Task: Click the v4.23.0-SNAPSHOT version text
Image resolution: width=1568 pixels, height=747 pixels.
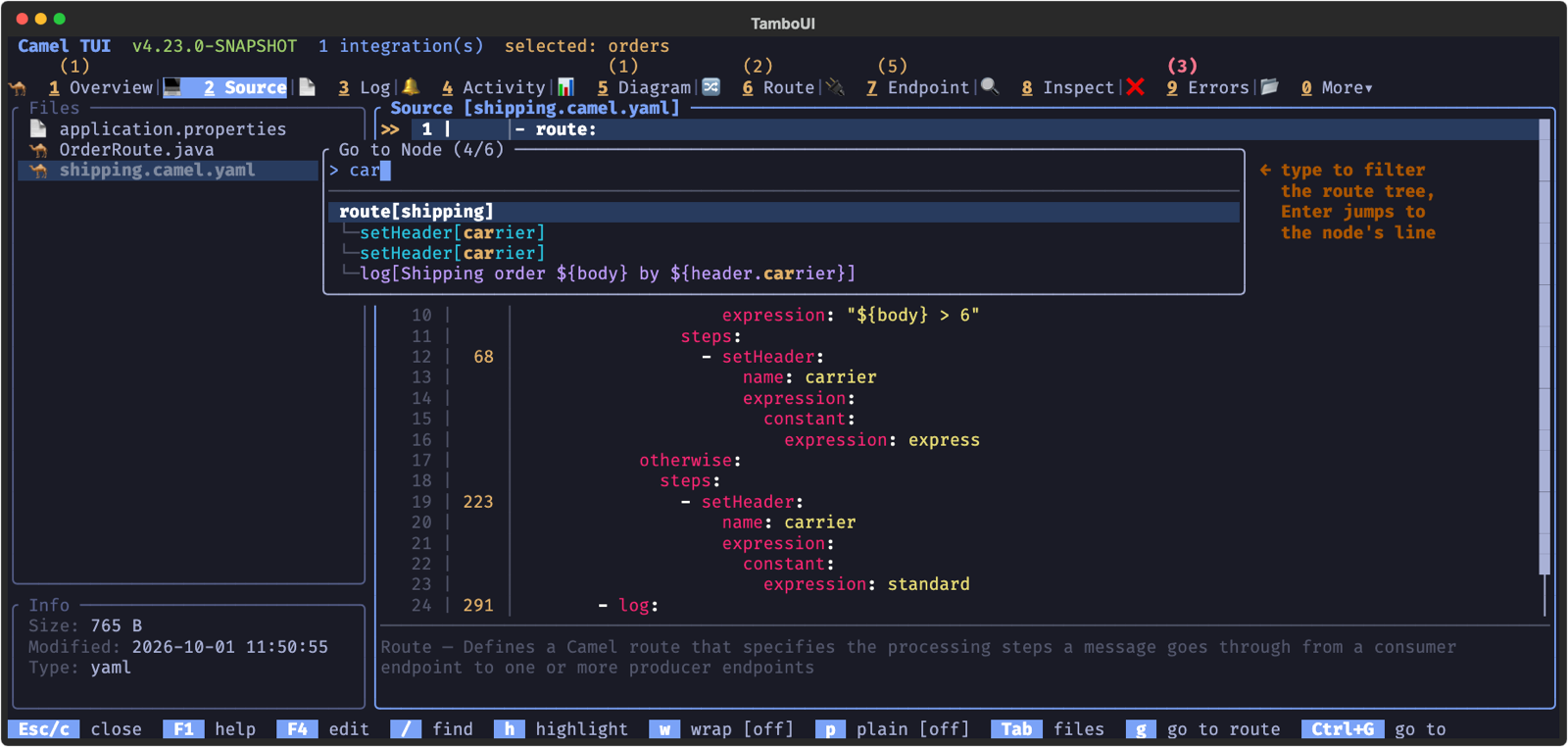Action: click(215, 46)
